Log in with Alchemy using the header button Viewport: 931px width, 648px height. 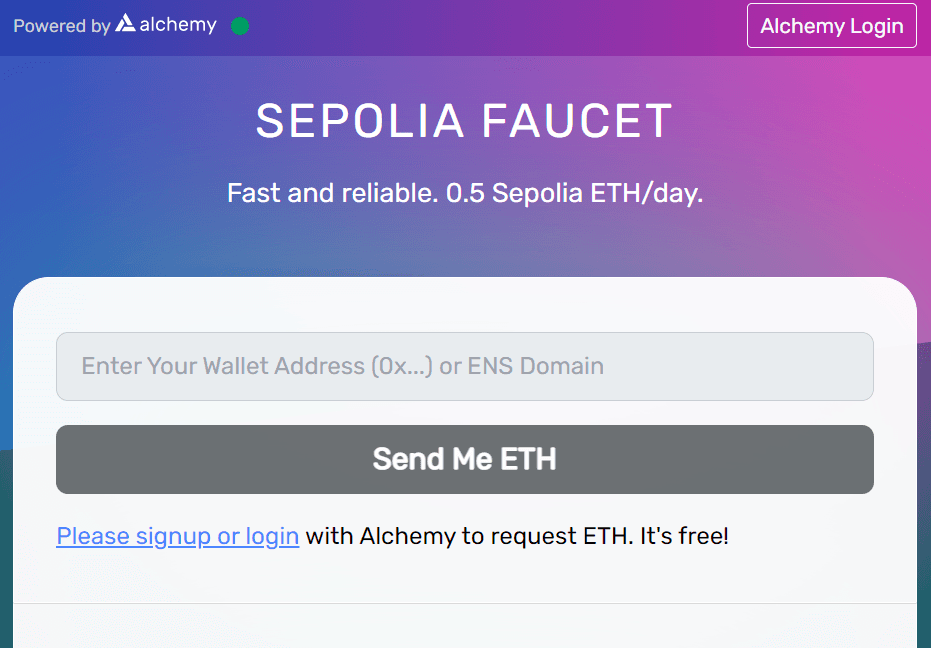coord(831,25)
